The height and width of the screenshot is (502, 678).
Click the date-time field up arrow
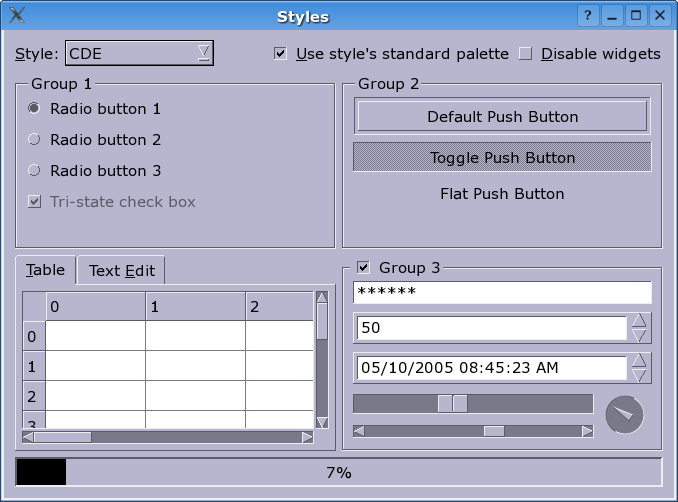tap(640, 360)
